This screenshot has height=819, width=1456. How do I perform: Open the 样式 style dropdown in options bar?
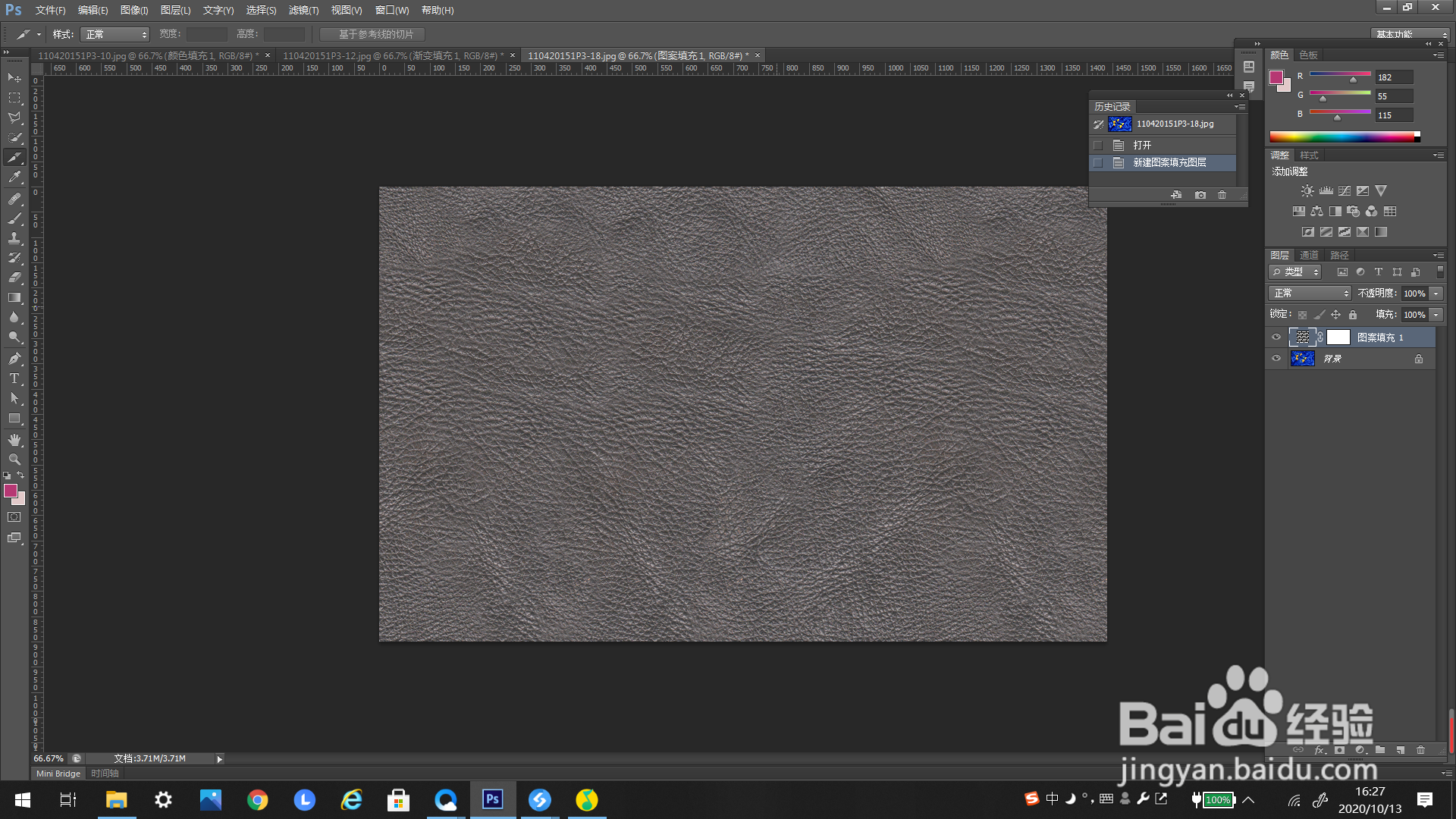pyautogui.click(x=115, y=34)
